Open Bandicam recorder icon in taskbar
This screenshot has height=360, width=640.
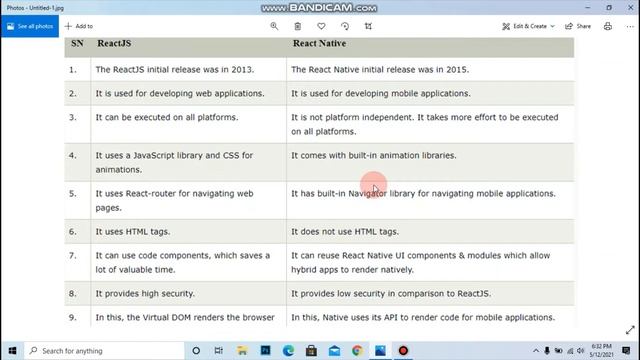pos(403,351)
